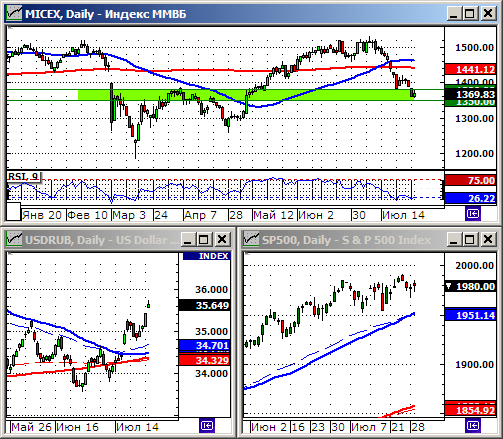Click the 1500.00 axis label in MICEX

(474, 48)
